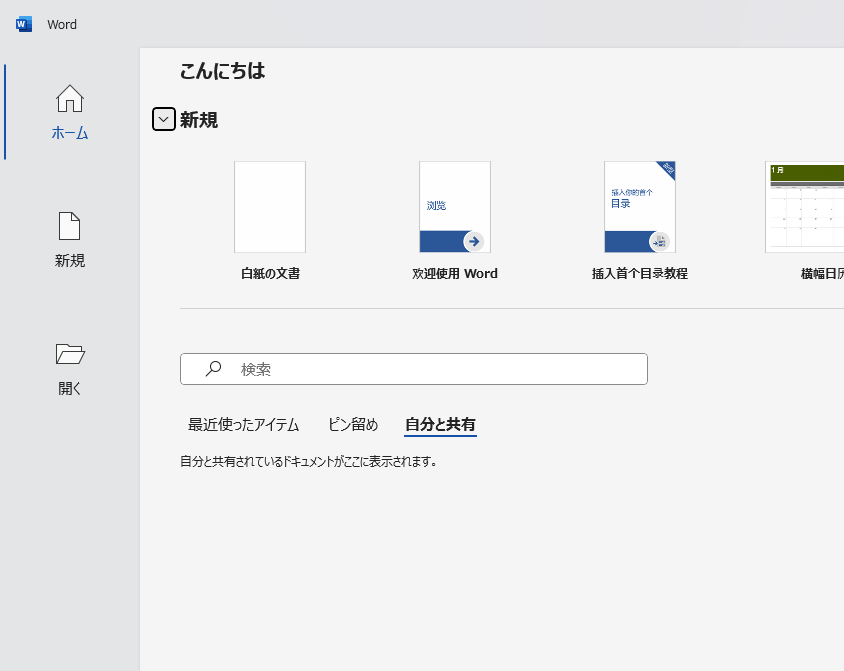Click inside the 検索 text field

pos(440,369)
